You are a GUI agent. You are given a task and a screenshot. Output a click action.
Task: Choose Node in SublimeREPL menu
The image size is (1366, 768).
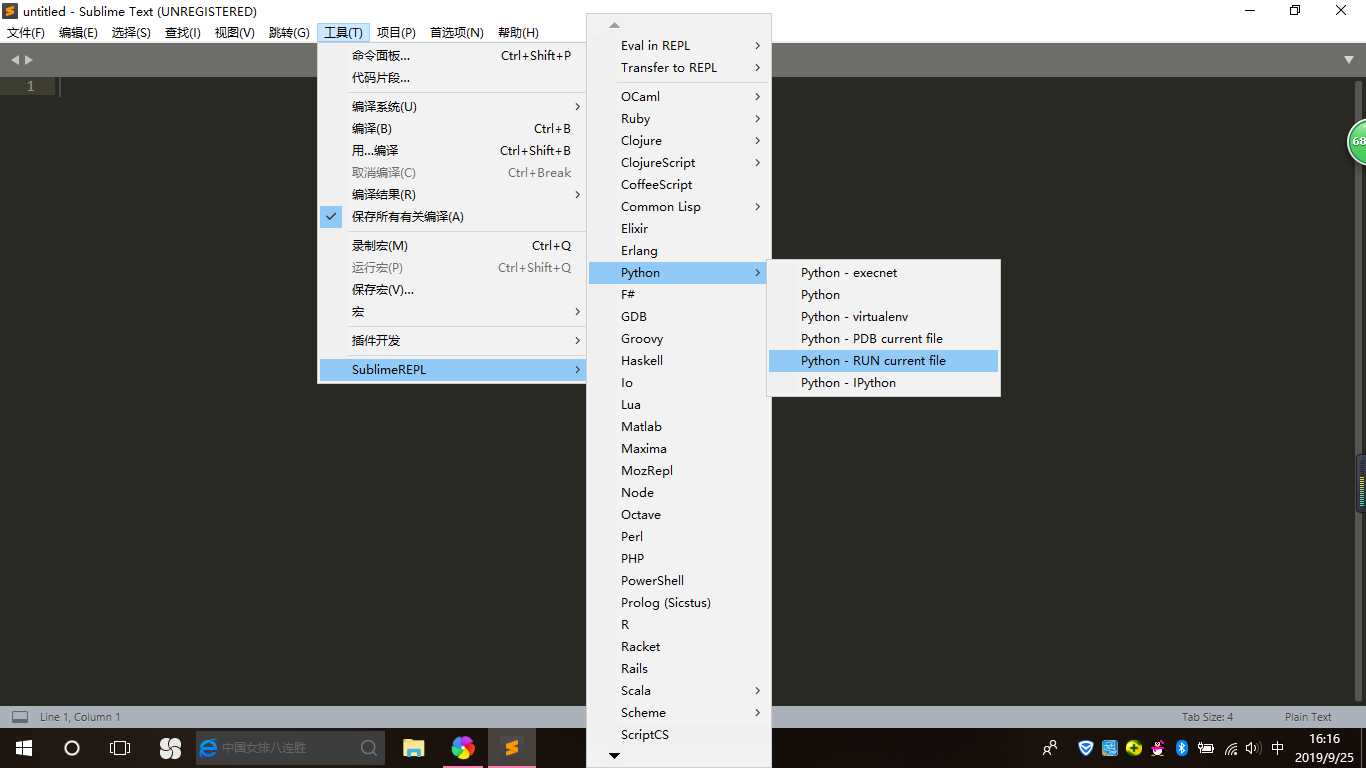tap(678, 493)
